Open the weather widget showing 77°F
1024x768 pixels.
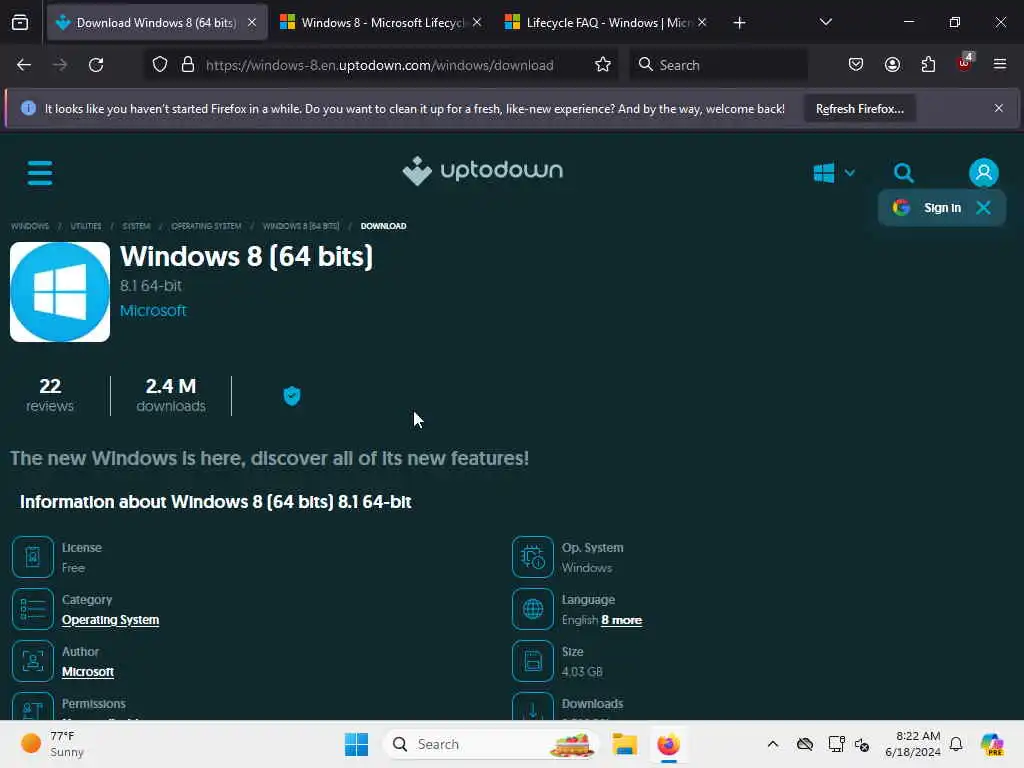(x=52, y=744)
